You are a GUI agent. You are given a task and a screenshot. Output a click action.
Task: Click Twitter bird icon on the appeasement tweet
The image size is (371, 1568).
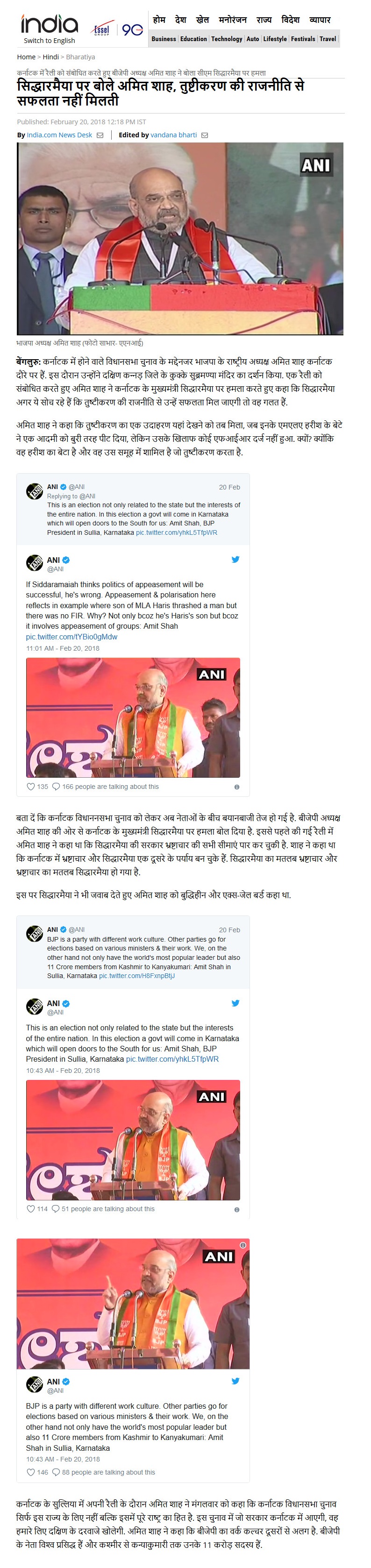point(235,560)
